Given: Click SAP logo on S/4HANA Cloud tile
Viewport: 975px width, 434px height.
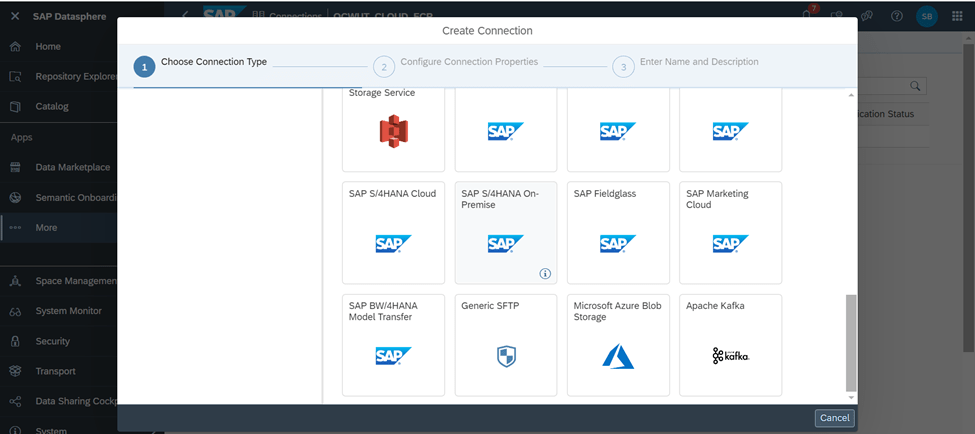Looking at the screenshot, I should tap(394, 244).
